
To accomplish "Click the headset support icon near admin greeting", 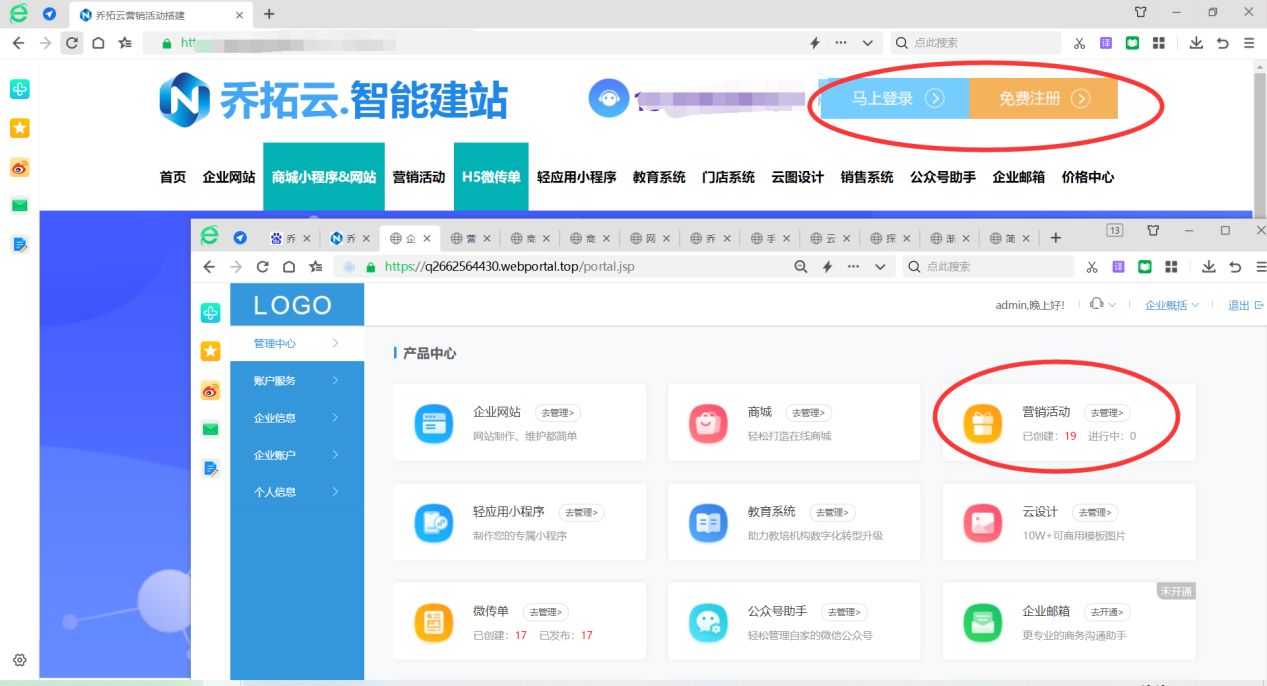I will [x=1098, y=304].
